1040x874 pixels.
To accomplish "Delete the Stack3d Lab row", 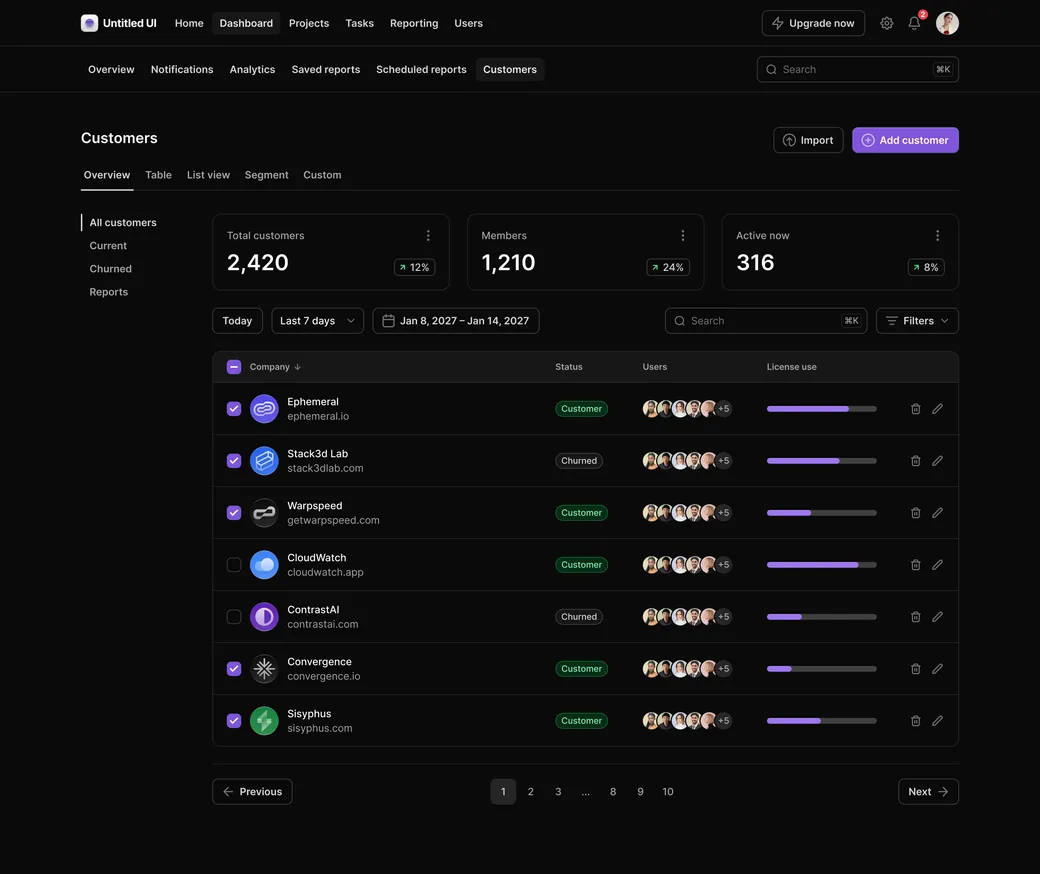I will point(915,461).
